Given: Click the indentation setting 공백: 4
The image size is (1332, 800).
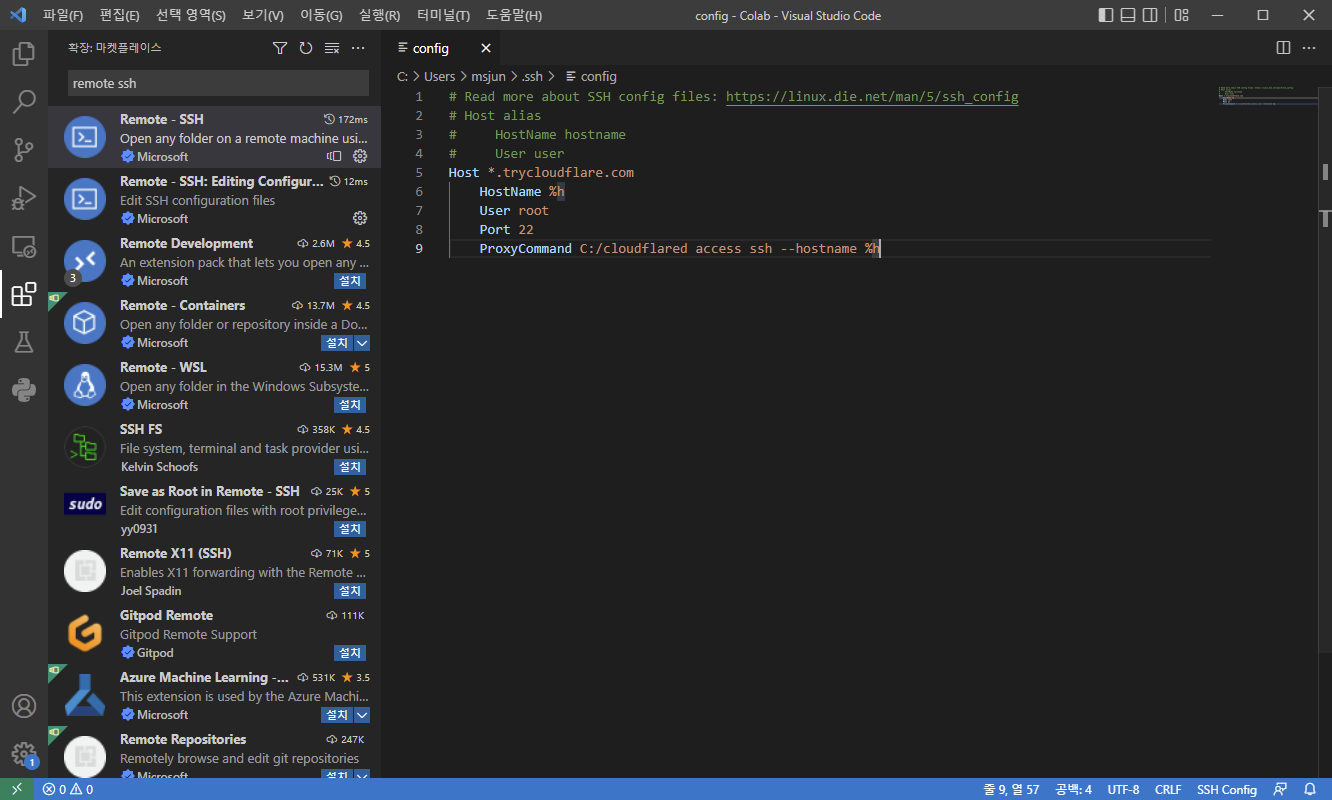Looking at the screenshot, I should [1073, 789].
